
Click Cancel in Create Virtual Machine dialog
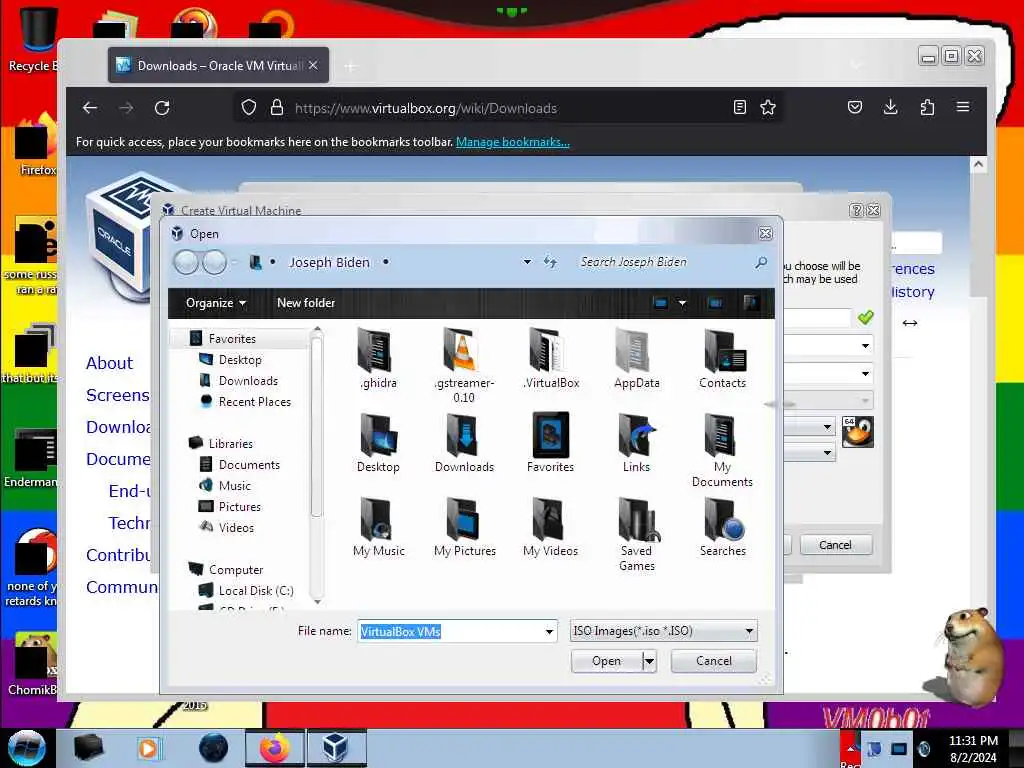835,545
